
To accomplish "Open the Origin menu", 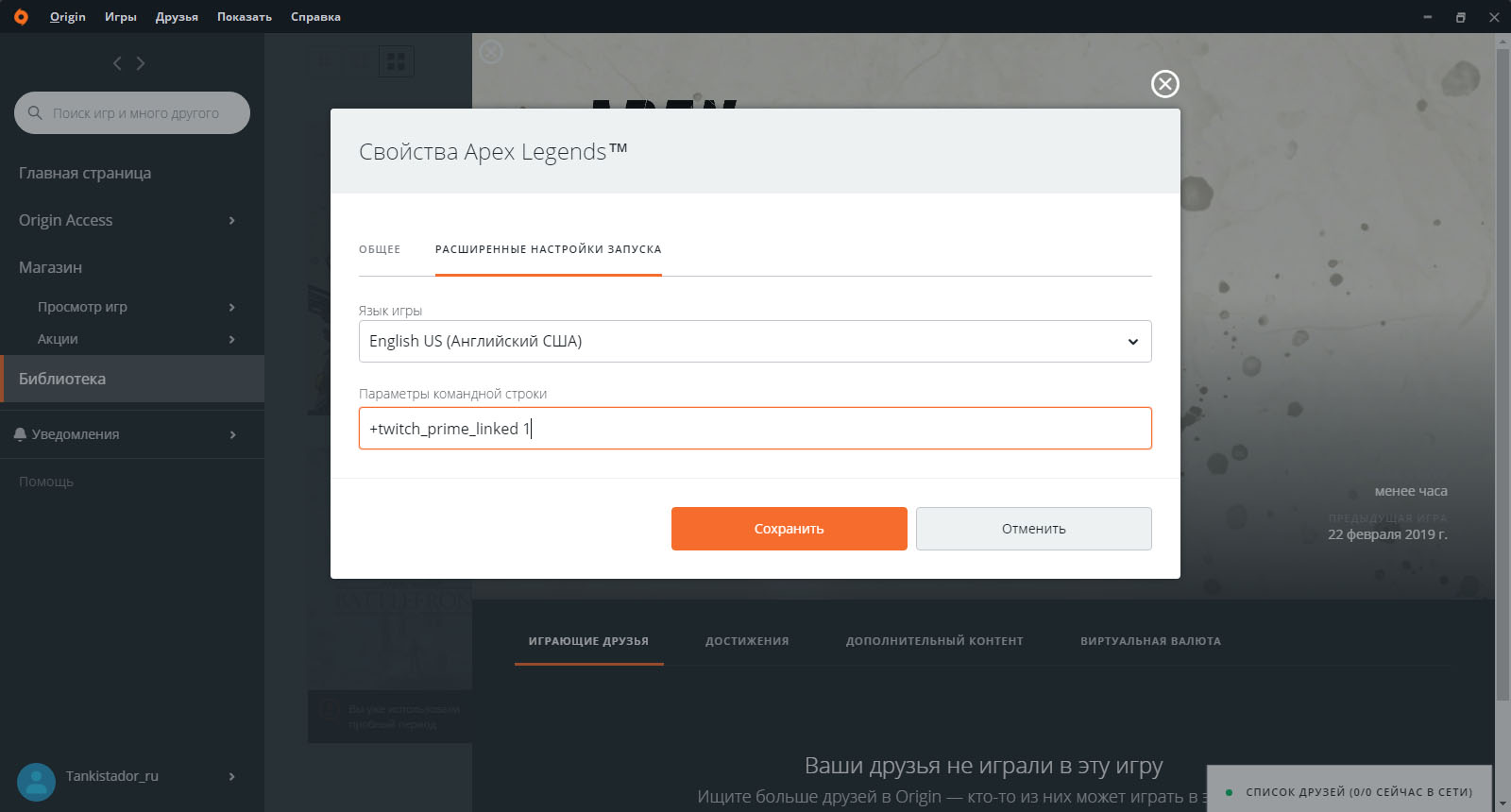I will [x=68, y=17].
